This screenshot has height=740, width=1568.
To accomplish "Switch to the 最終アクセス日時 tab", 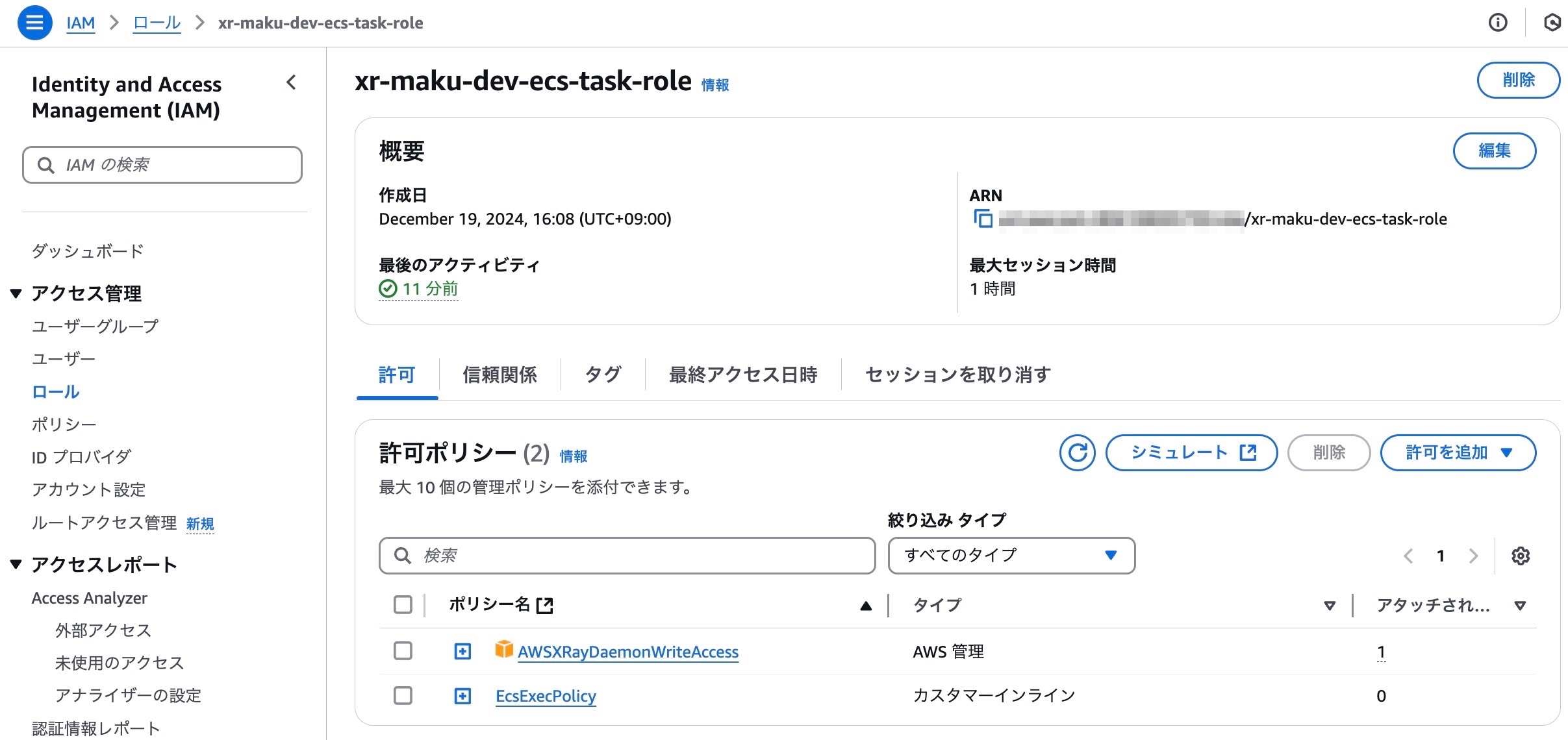I will click(743, 375).
